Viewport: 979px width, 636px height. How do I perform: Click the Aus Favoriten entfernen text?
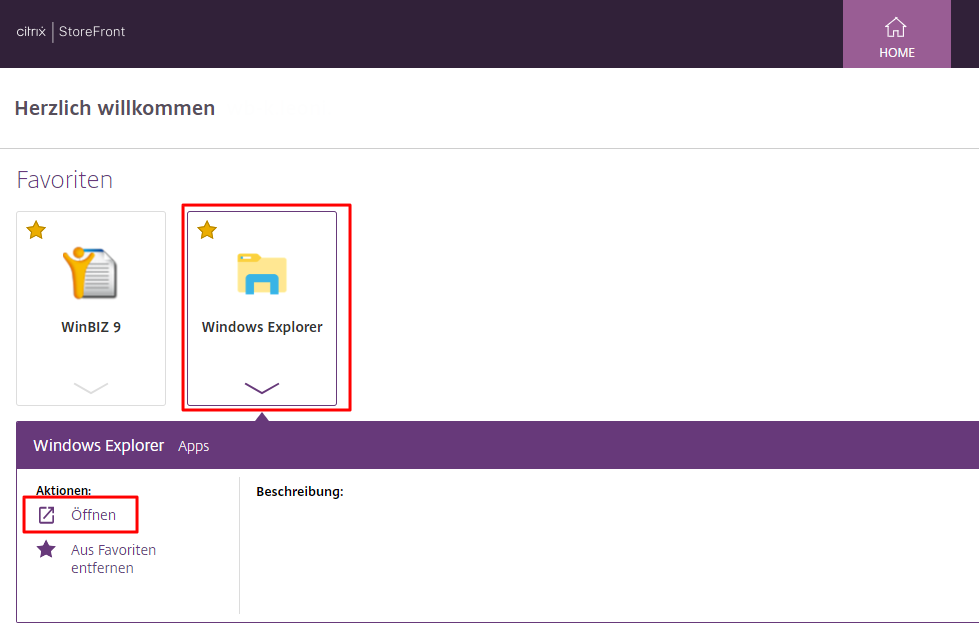113,559
